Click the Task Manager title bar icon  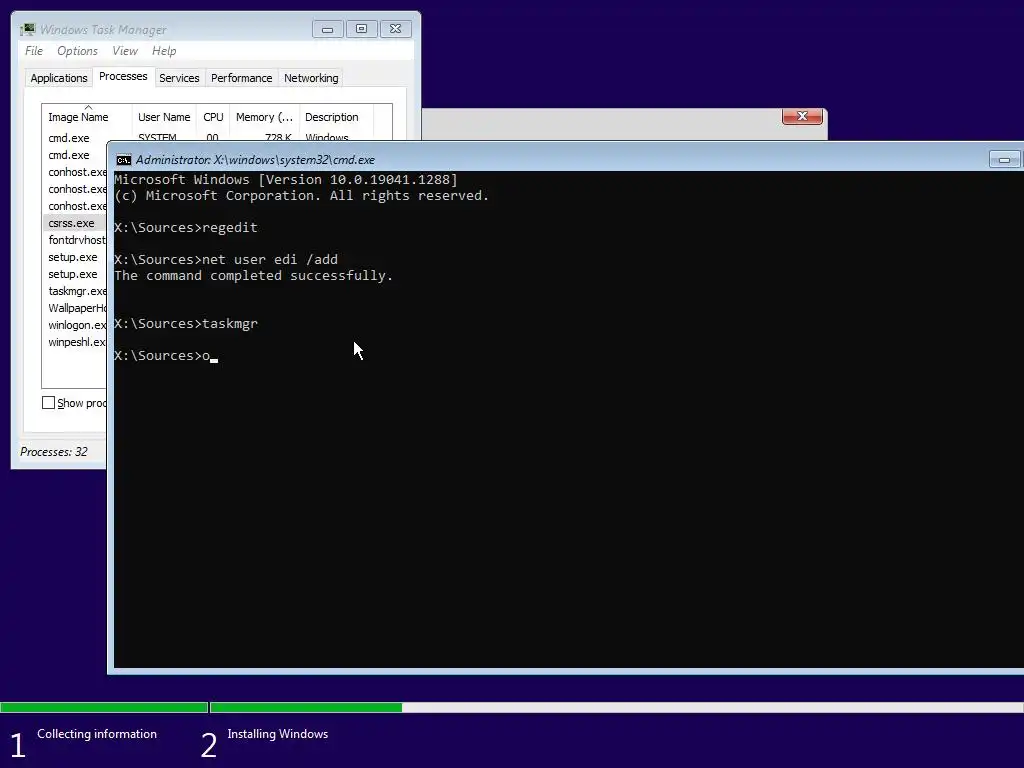pos(27,29)
